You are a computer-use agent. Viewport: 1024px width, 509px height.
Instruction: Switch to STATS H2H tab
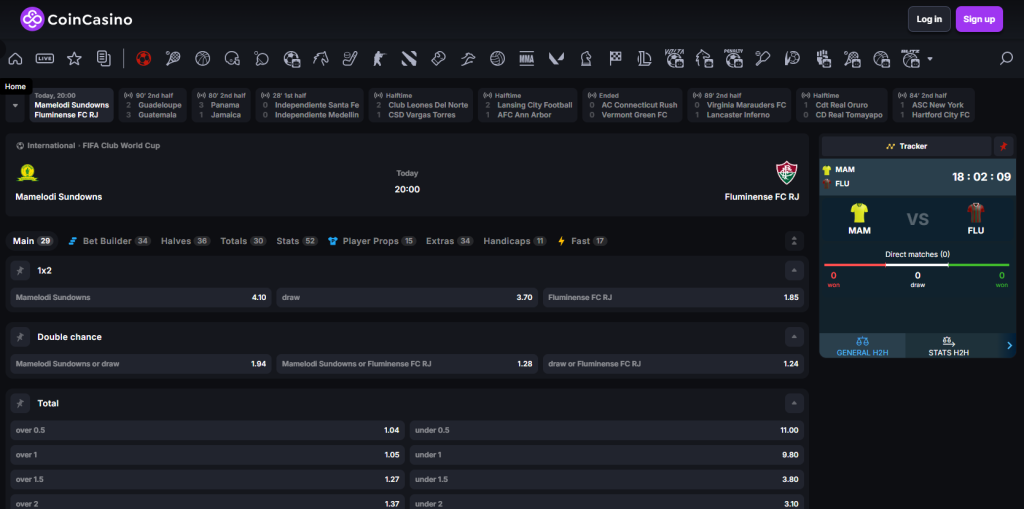tap(948, 346)
